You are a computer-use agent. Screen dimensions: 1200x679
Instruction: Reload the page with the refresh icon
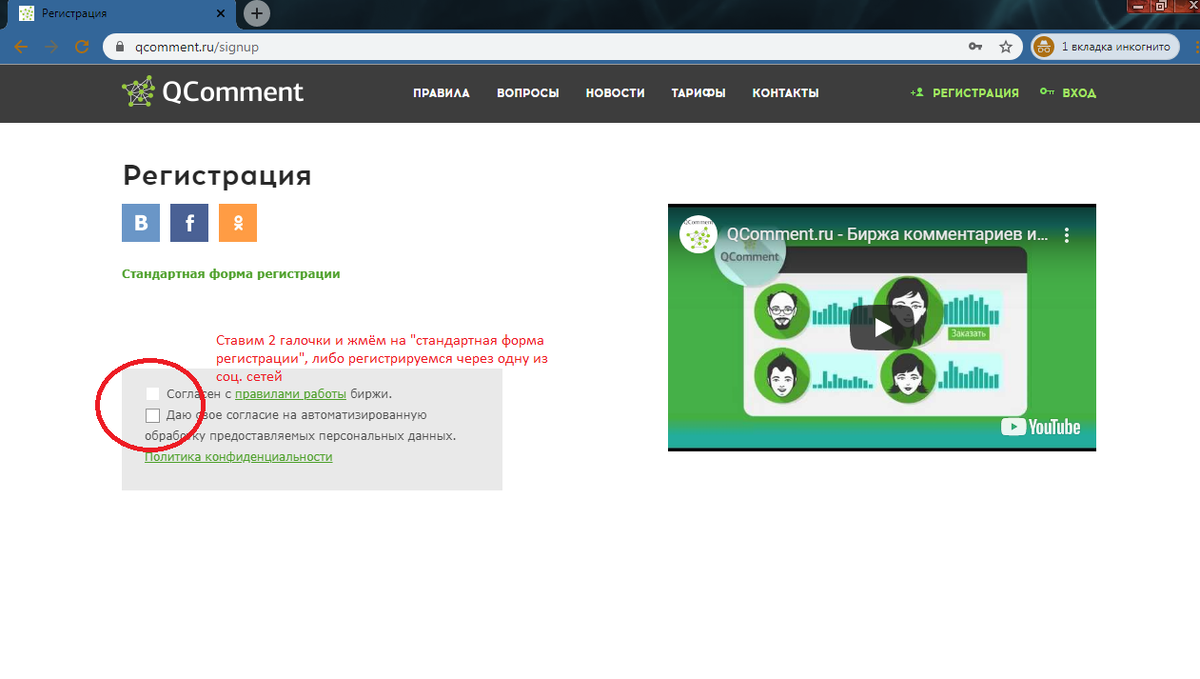click(82, 46)
